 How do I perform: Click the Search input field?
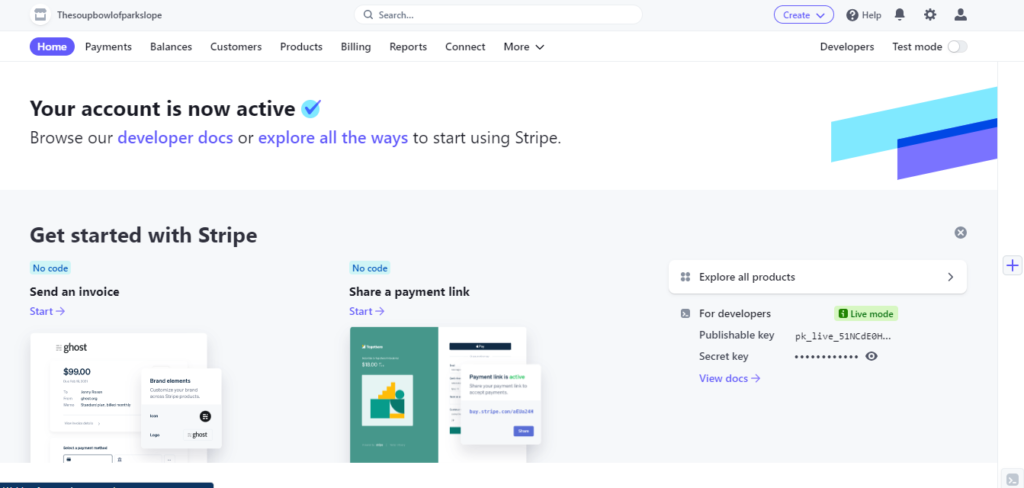click(498, 14)
